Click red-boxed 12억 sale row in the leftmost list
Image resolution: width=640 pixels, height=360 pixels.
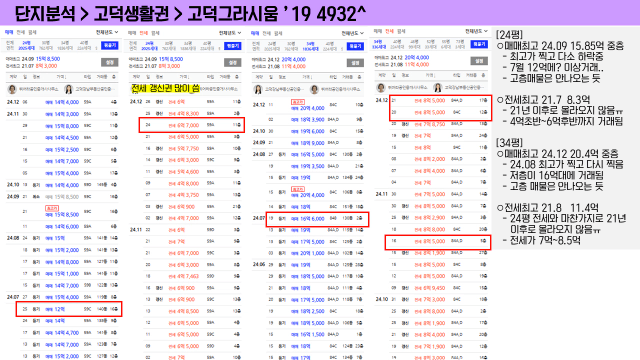(x=69, y=309)
